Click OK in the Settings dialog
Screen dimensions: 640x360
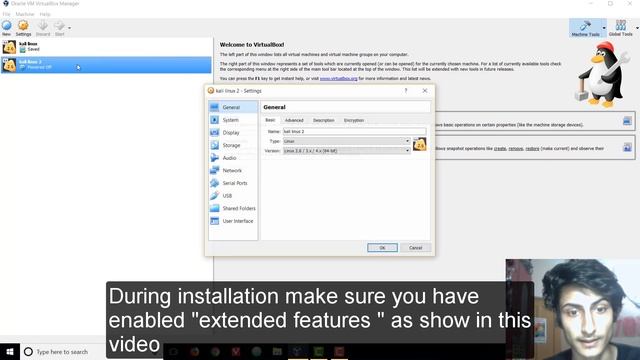382,248
